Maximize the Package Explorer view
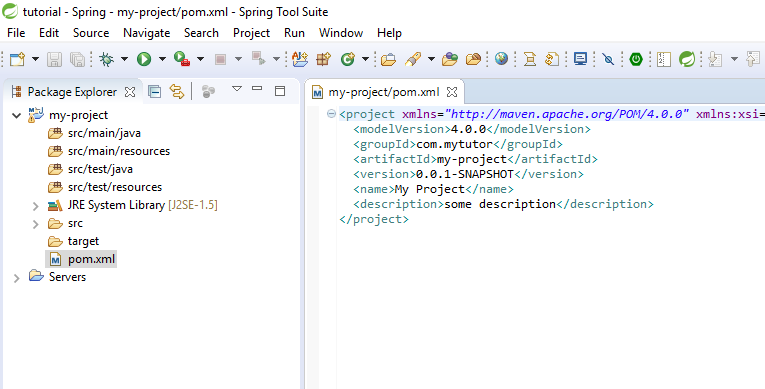The height and width of the screenshot is (389, 765). [280, 90]
